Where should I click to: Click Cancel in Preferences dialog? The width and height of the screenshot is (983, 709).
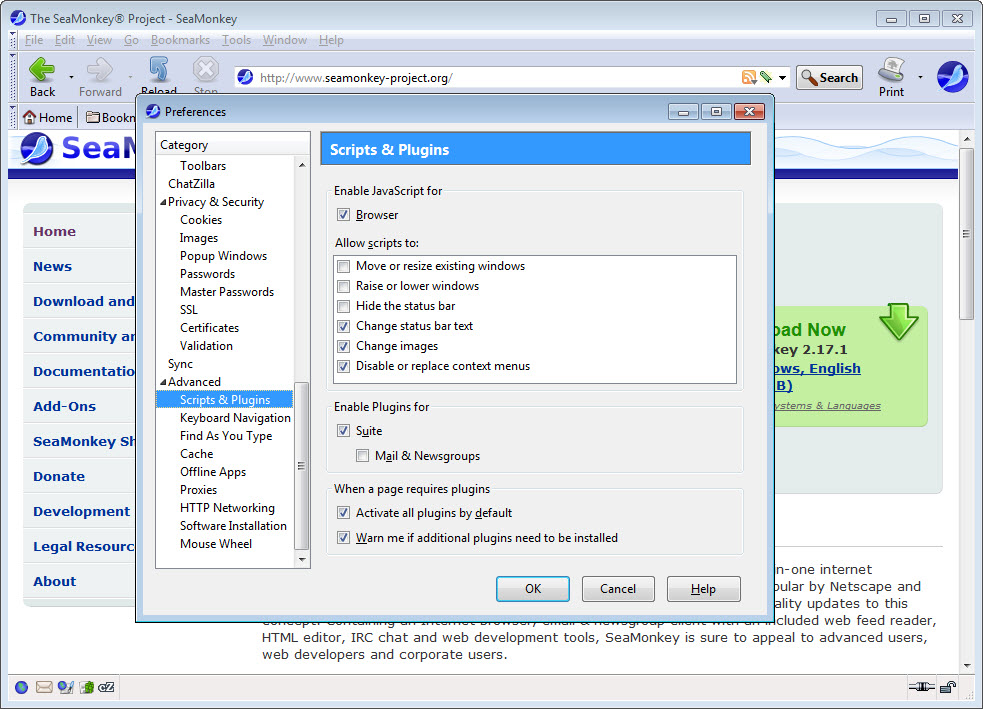[618, 589]
